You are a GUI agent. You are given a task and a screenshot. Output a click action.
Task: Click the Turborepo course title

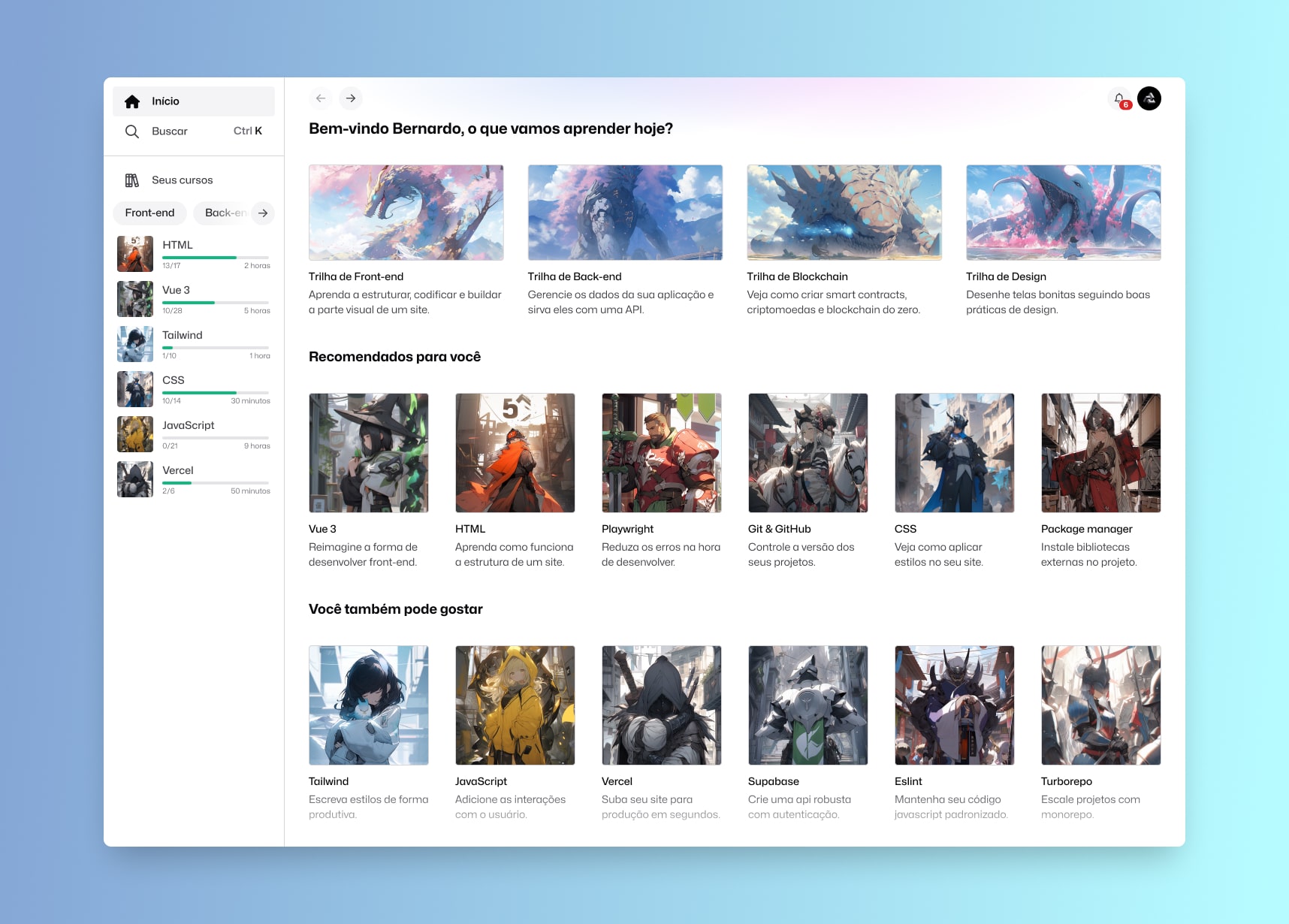(1067, 781)
